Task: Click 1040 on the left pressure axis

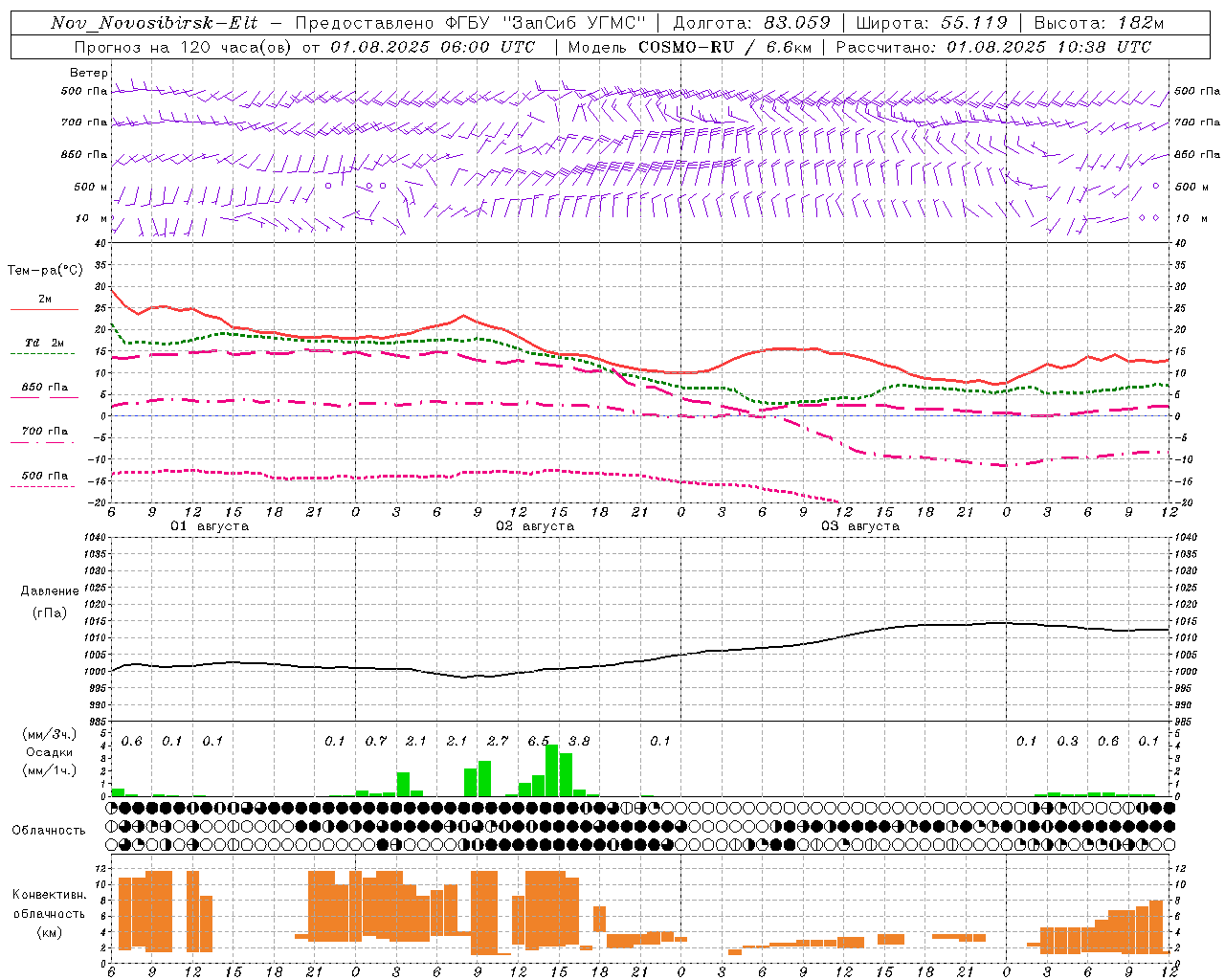Action: 93,538
